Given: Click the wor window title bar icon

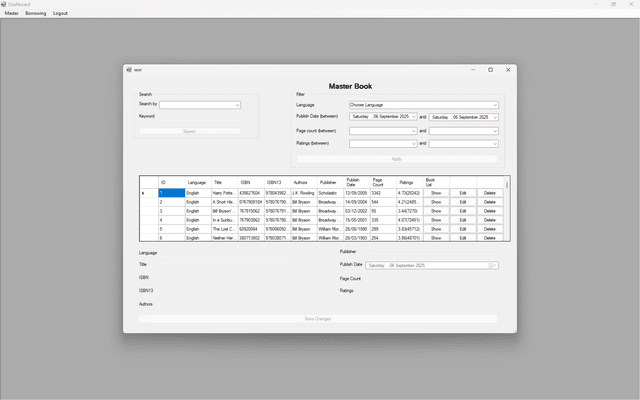Looking at the screenshot, I should (x=129, y=70).
